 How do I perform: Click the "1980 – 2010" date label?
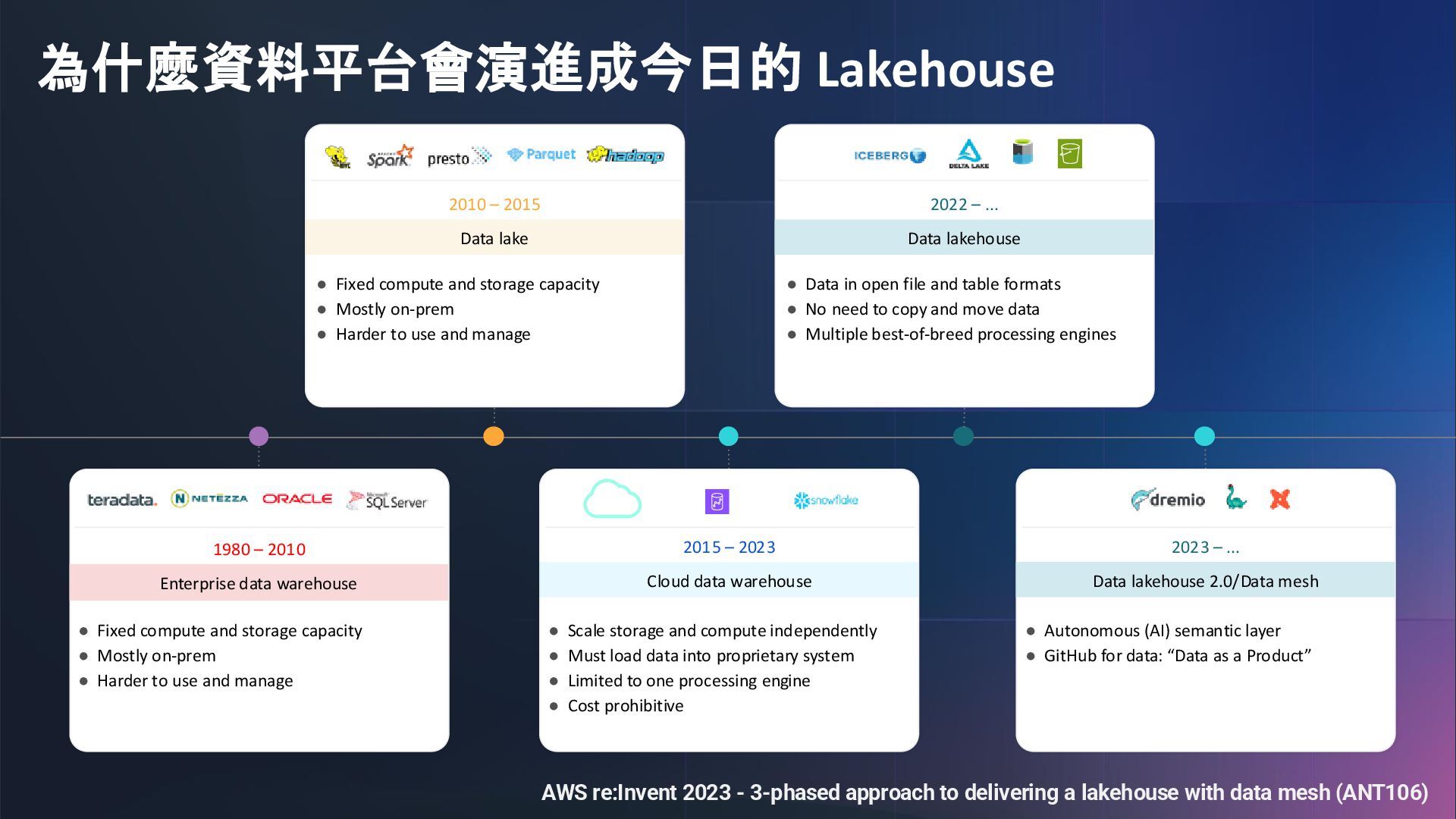tap(259, 549)
